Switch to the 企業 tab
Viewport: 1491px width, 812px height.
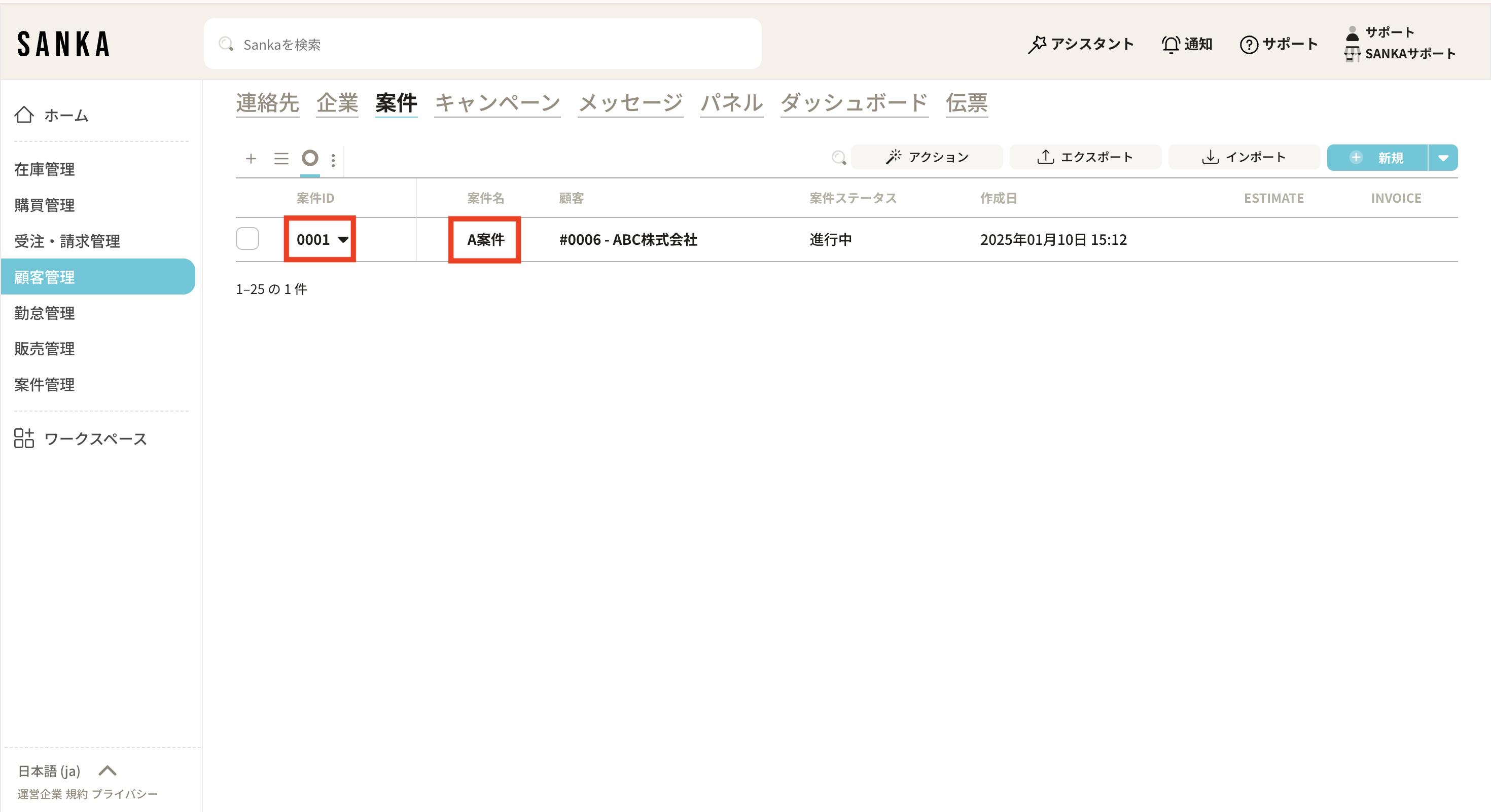pyautogui.click(x=337, y=103)
